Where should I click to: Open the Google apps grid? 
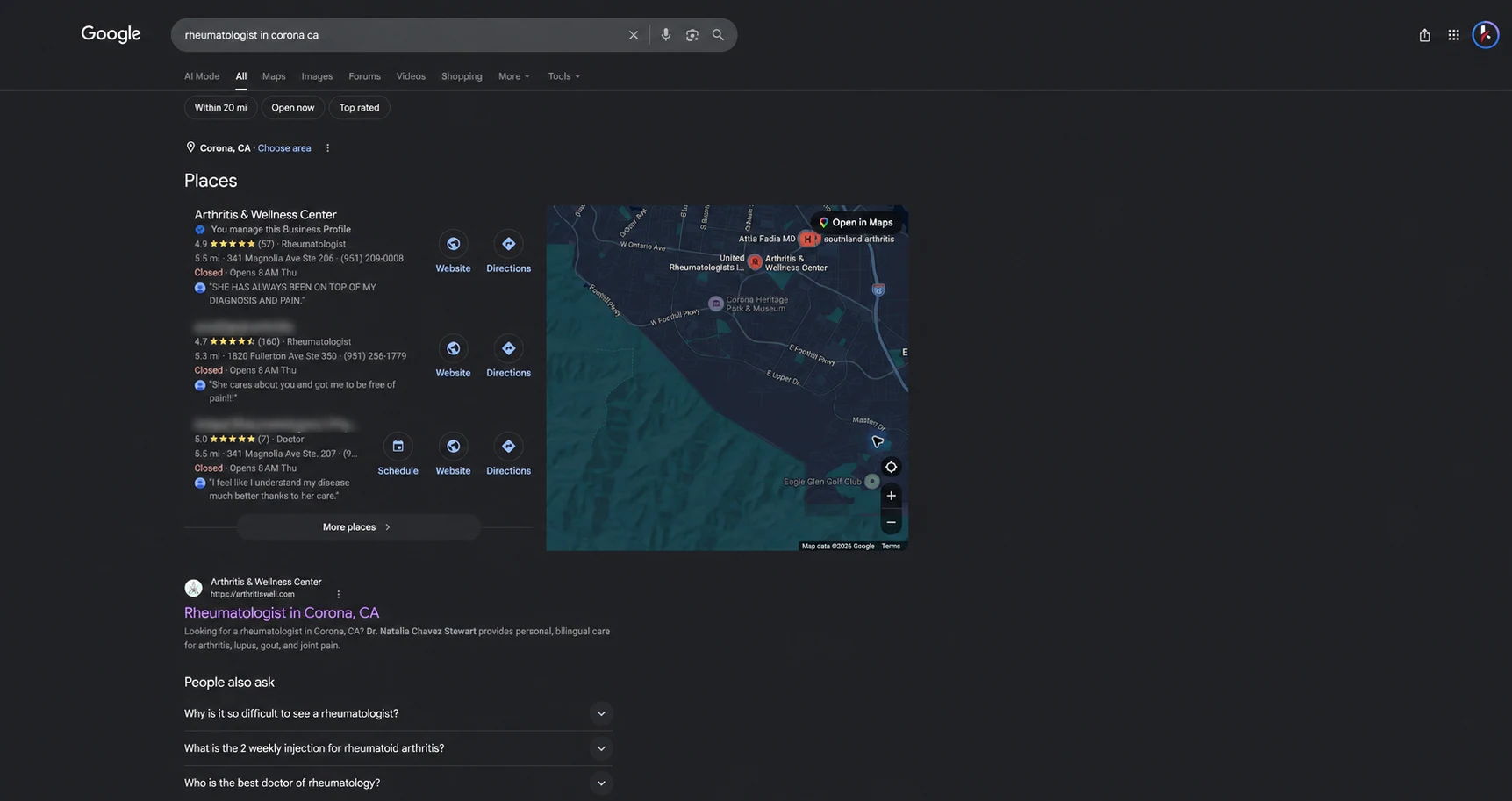[1453, 35]
